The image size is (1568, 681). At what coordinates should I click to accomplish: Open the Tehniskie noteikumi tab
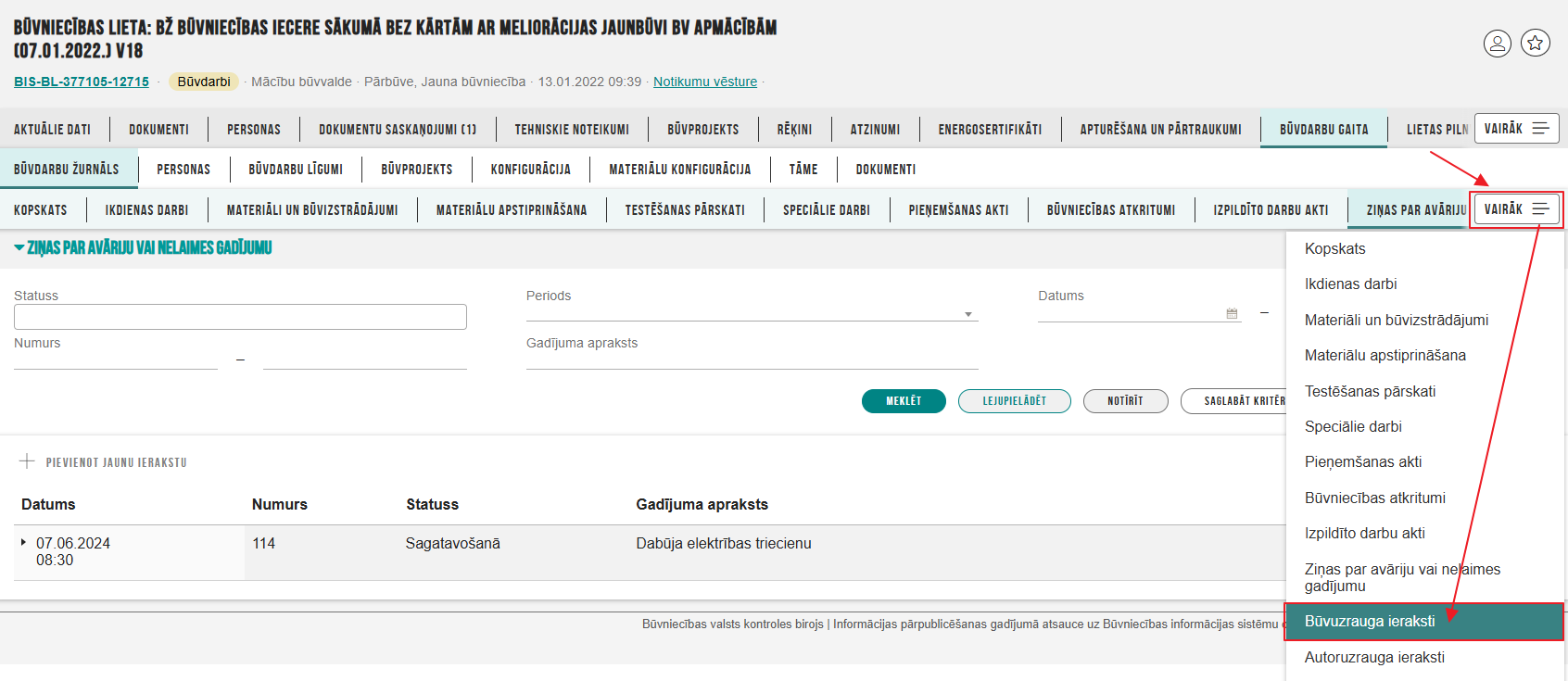[572, 130]
